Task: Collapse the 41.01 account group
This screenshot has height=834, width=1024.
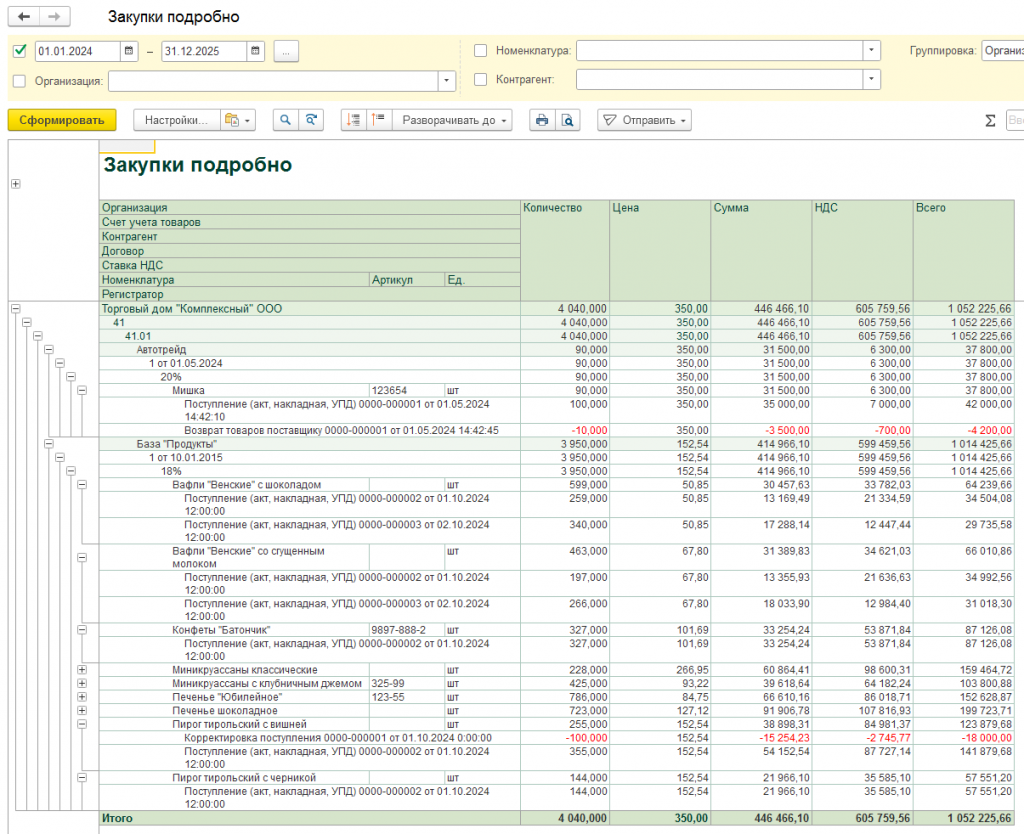Action: (38, 336)
